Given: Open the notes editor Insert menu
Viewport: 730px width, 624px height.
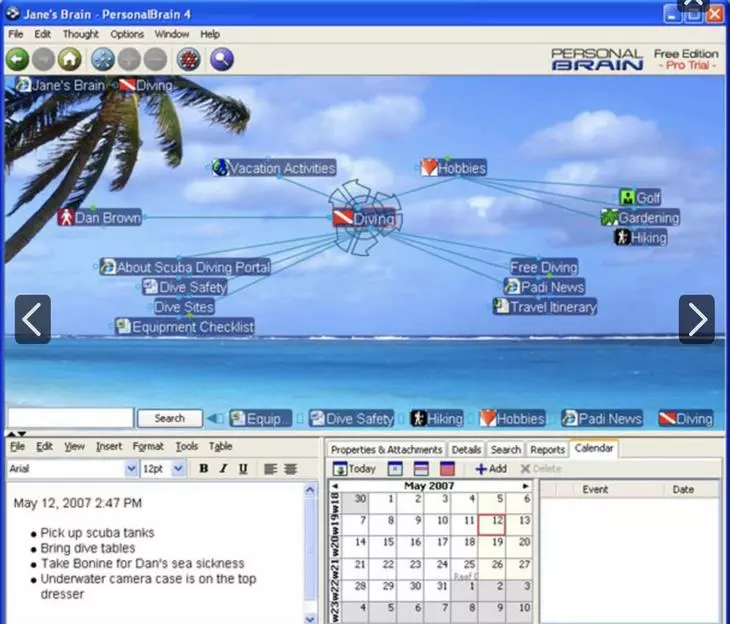Looking at the screenshot, I should 109,446.
